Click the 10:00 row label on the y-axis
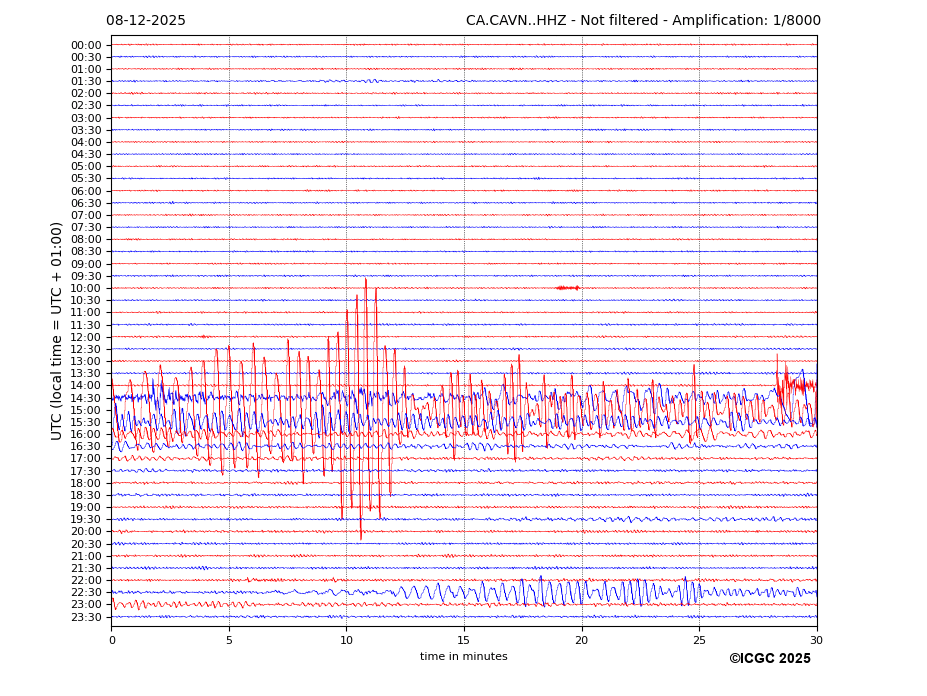Image resolution: width=927 pixels, height=696 pixels. coord(86,288)
